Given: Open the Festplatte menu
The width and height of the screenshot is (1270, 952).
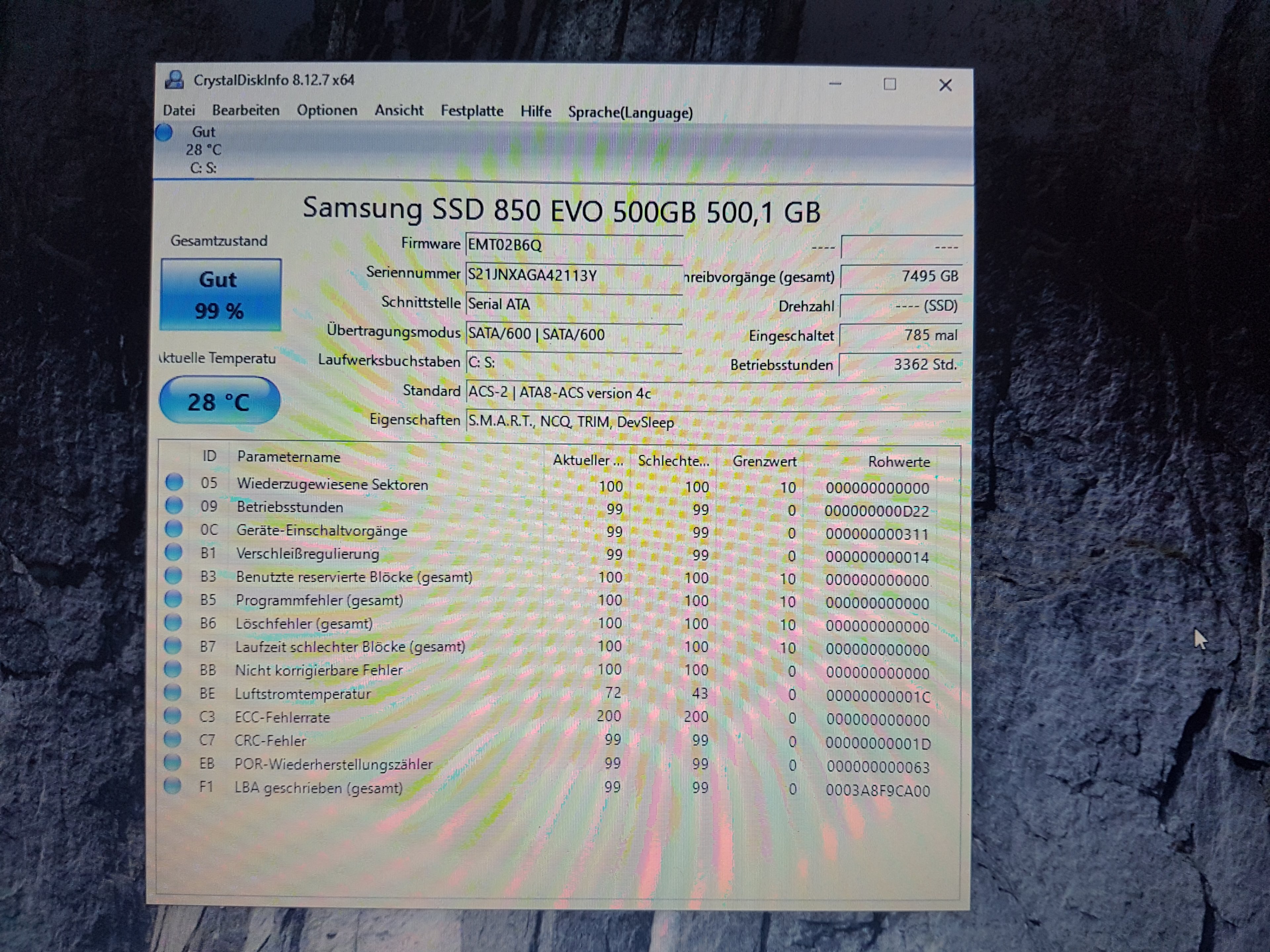Looking at the screenshot, I should coord(471,111).
